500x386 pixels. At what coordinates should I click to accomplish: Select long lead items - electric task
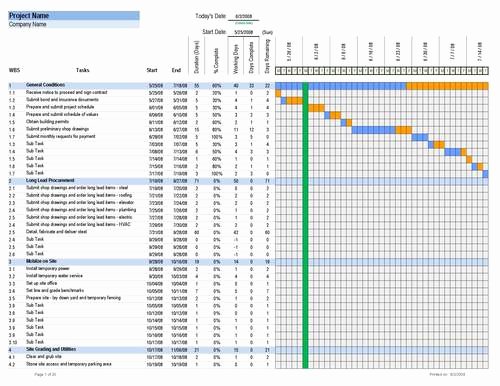[x=79, y=217]
